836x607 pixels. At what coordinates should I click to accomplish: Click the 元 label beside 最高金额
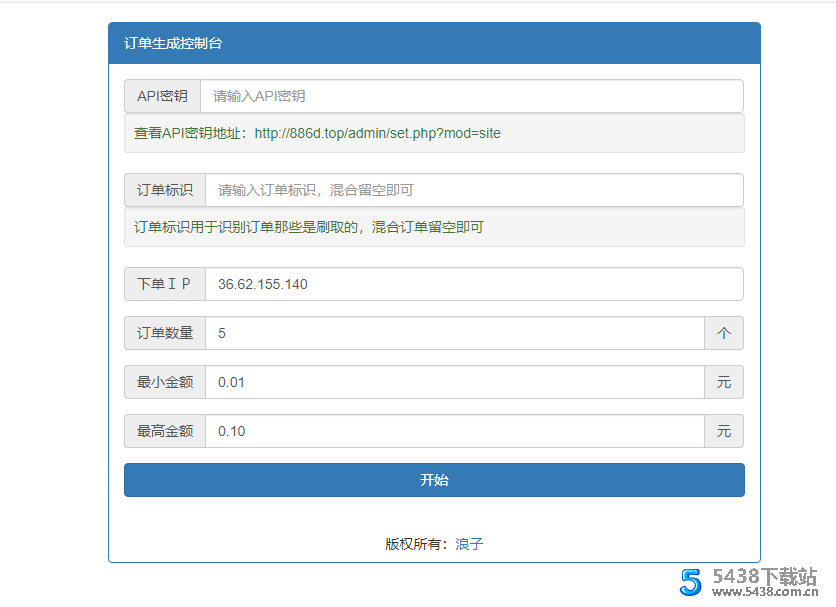point(723,431)
